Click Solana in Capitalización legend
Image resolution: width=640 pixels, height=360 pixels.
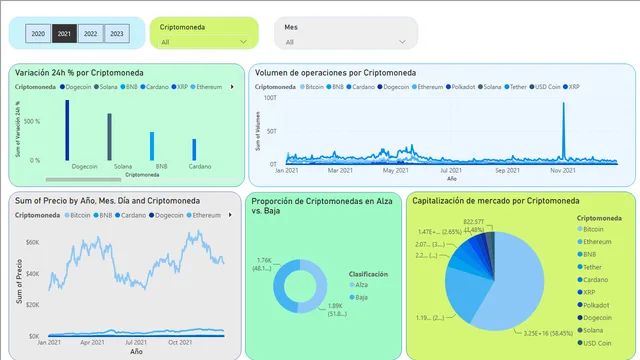point(590,330)
